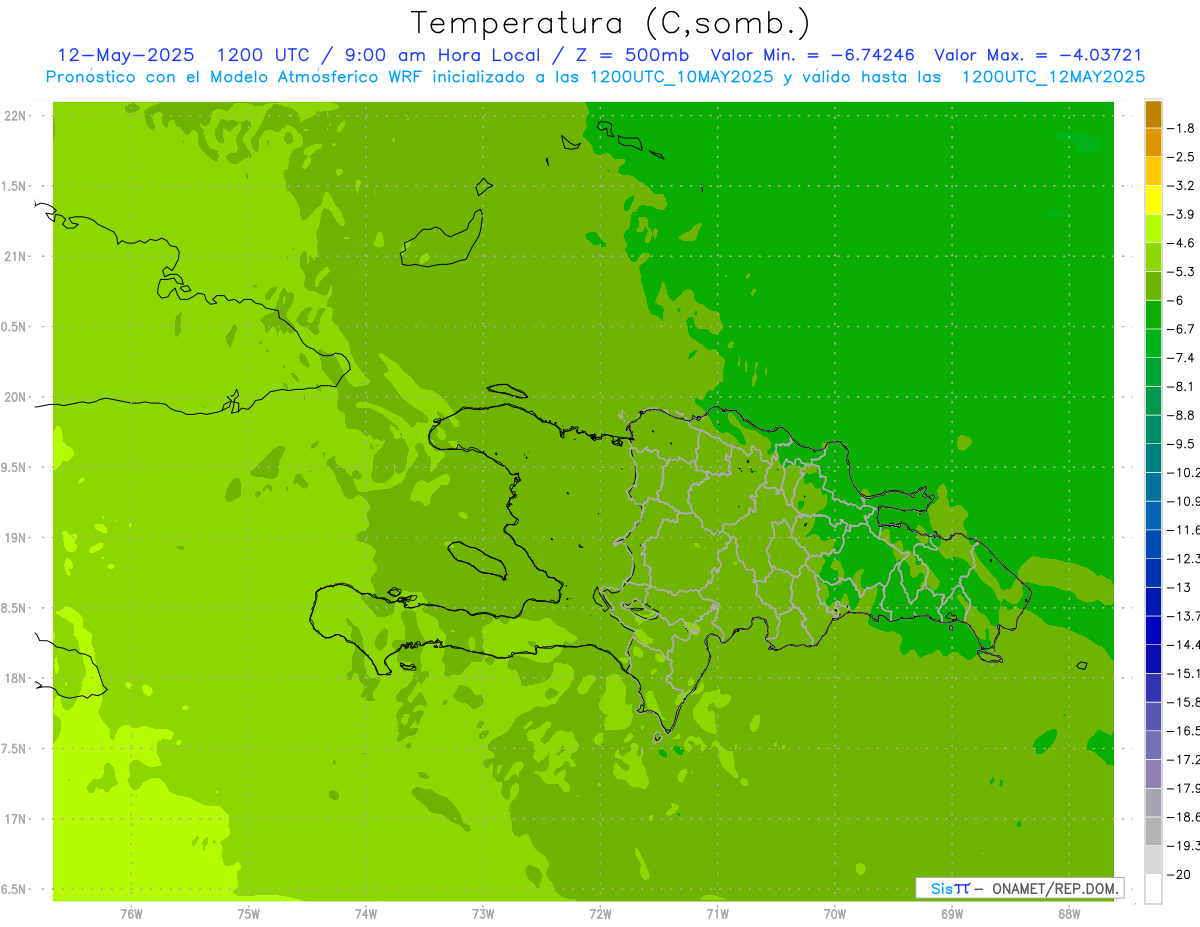Screen dimensions: 1200x927
Task: Click the '18N' latitude label
Action: click(16, 678)
